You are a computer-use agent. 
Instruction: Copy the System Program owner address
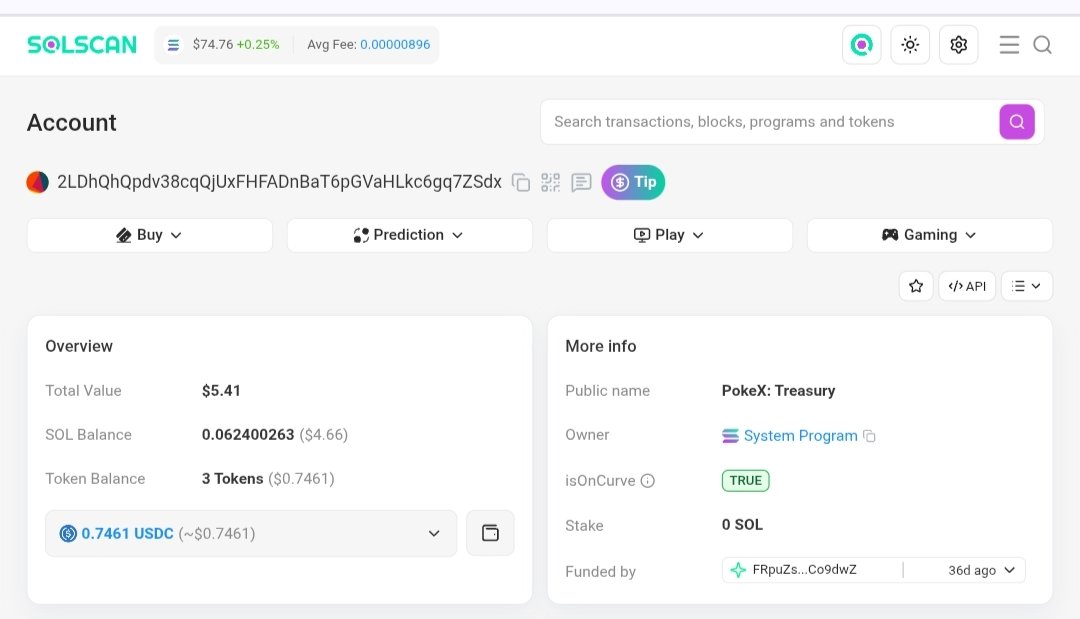pyautogui.click(x=869, y=437)
